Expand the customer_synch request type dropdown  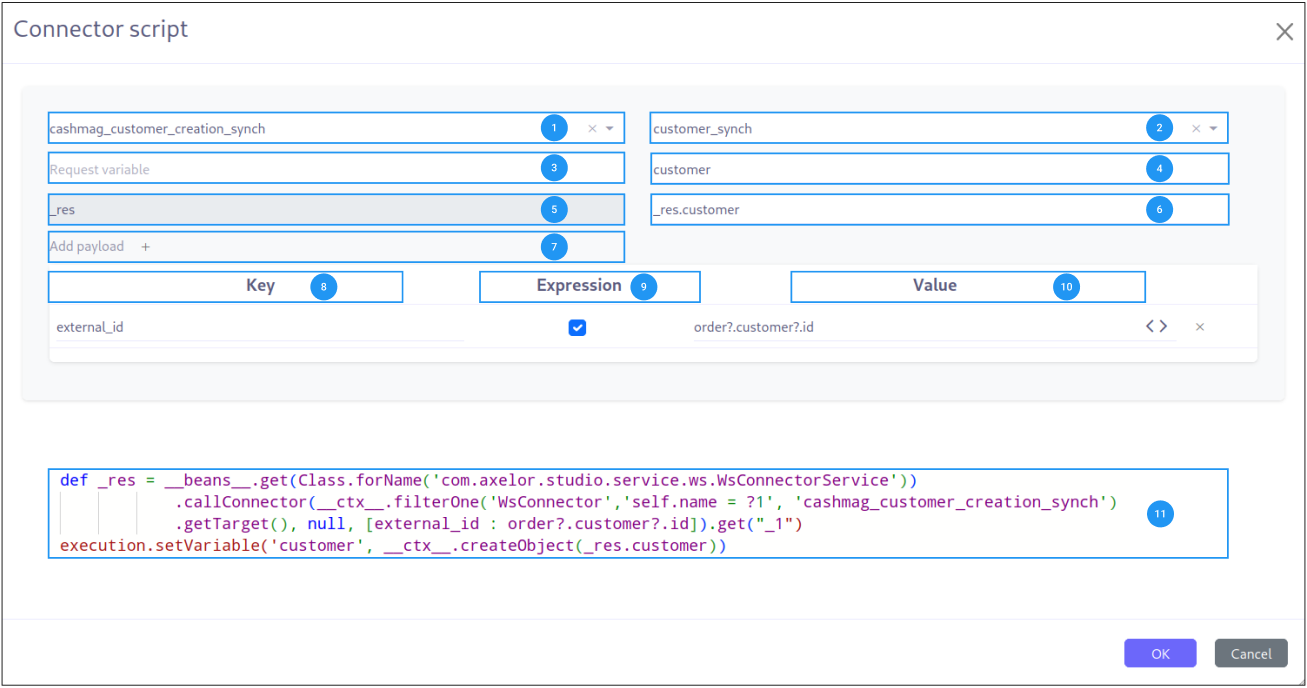click(1213, 128)
